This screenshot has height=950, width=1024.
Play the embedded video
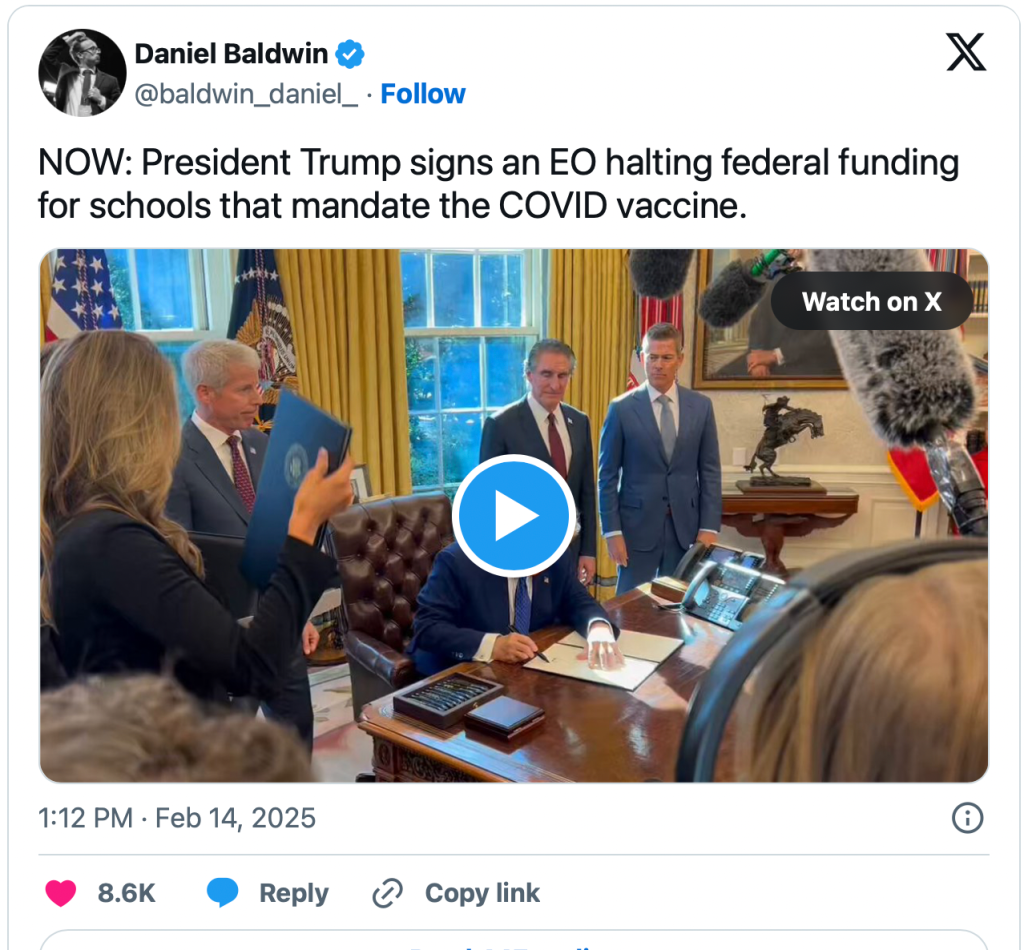pyautogui.click(x=513, y=515)
